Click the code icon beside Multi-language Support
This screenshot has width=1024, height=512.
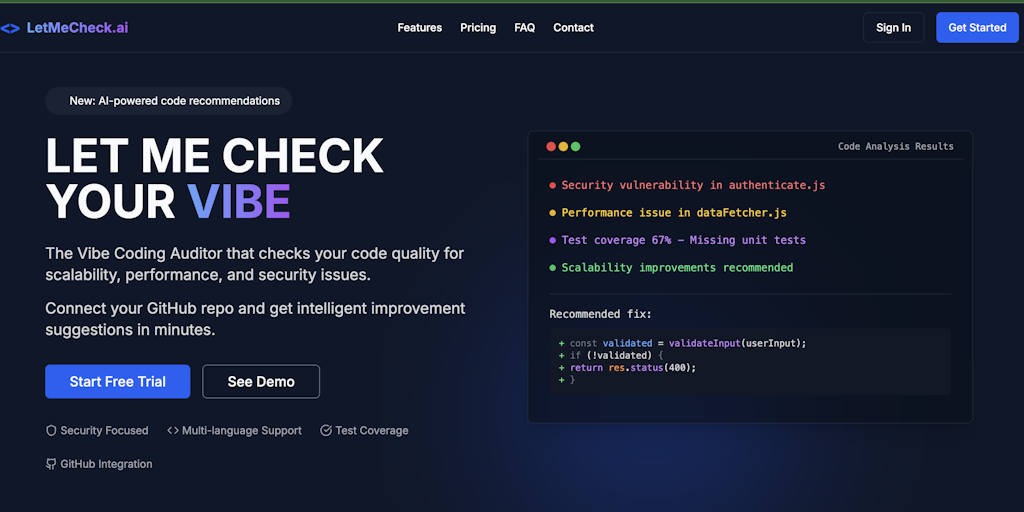tap(173, 430)
